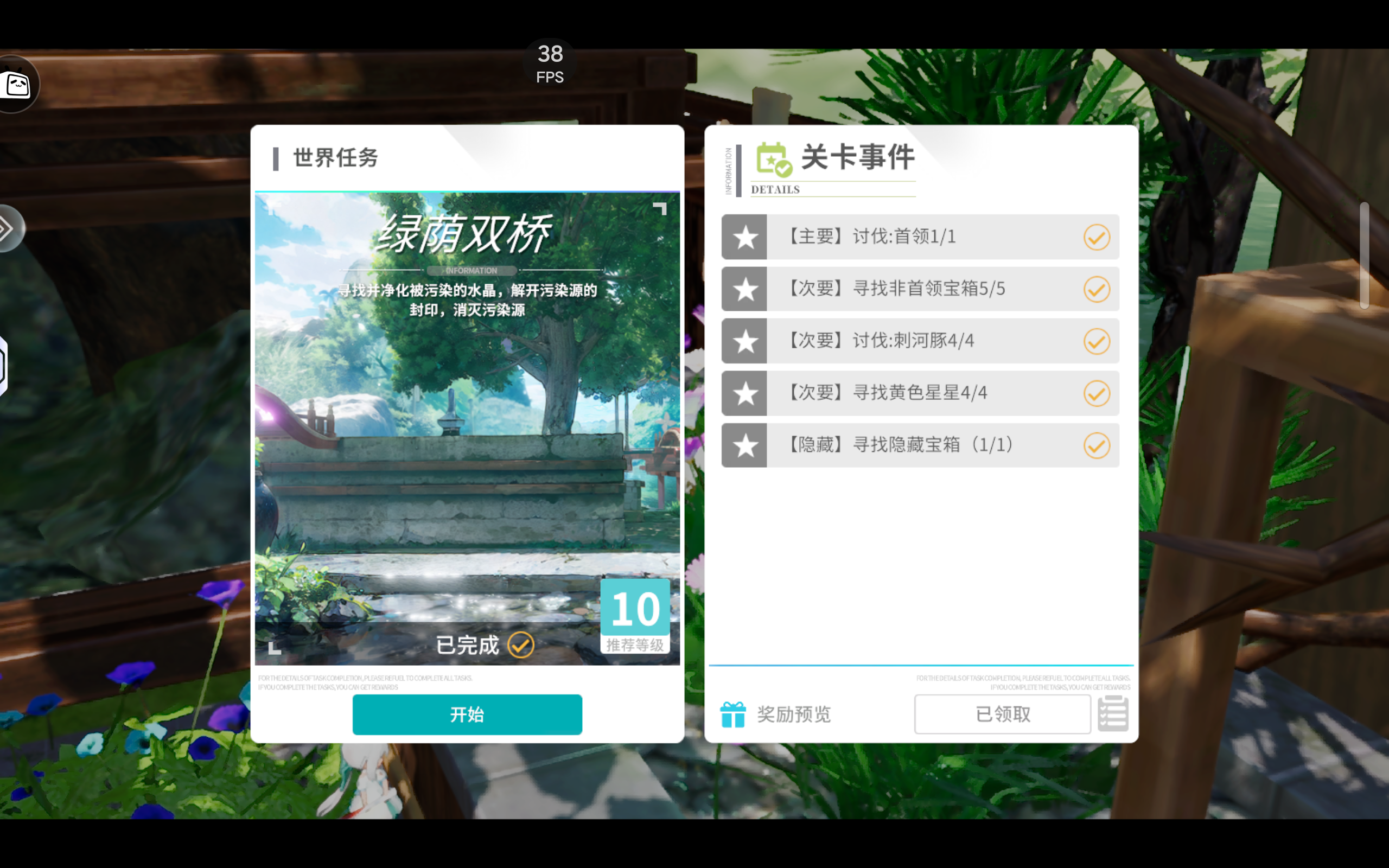1389x868 pixels.
Task: Click the gift box reward preview icon
Action: coord(733,714)
